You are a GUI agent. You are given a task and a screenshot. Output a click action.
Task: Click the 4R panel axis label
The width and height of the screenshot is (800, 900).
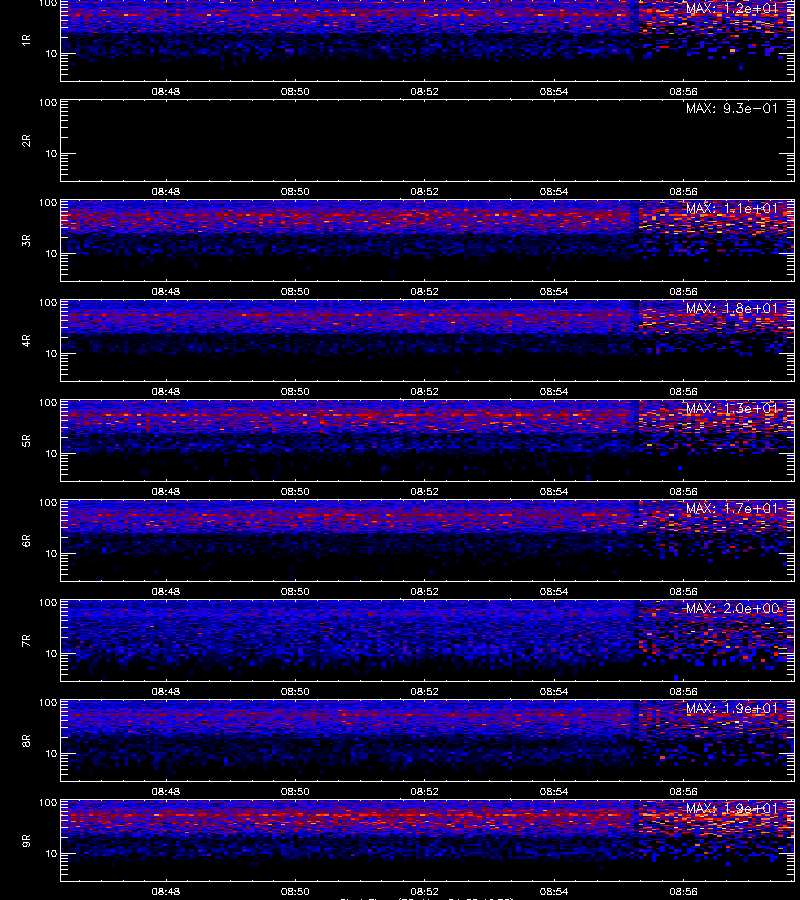pos(26,340)
